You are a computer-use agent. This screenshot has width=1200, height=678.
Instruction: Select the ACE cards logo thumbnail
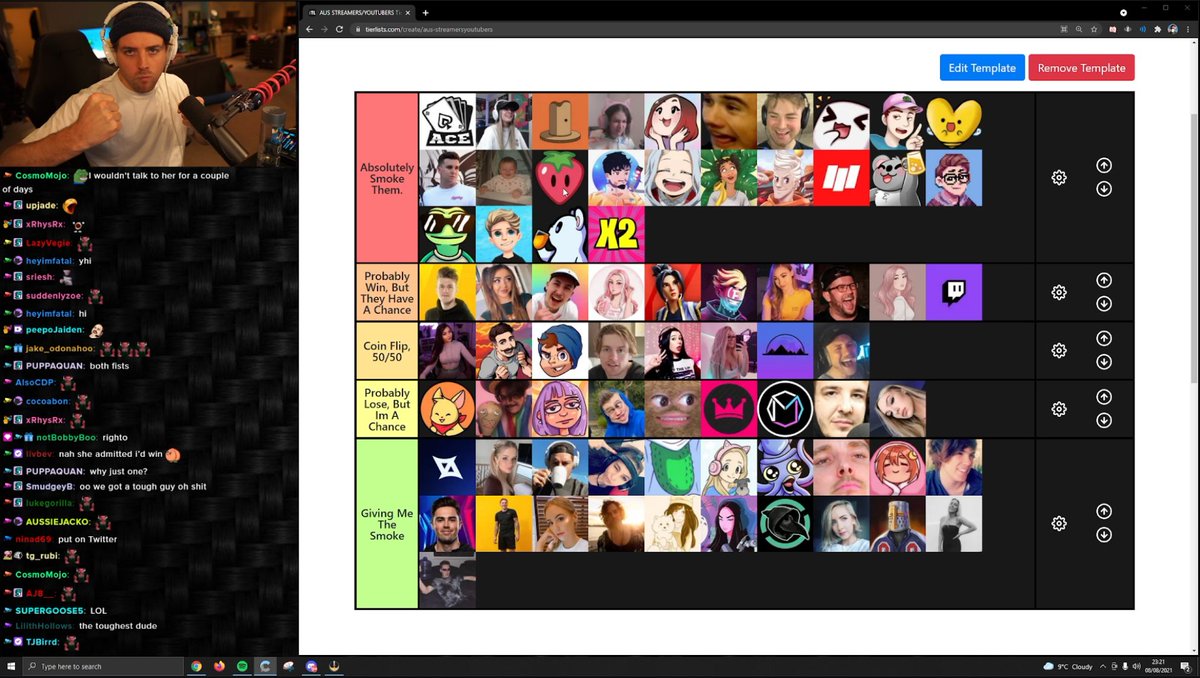click(x=448, y=121)
